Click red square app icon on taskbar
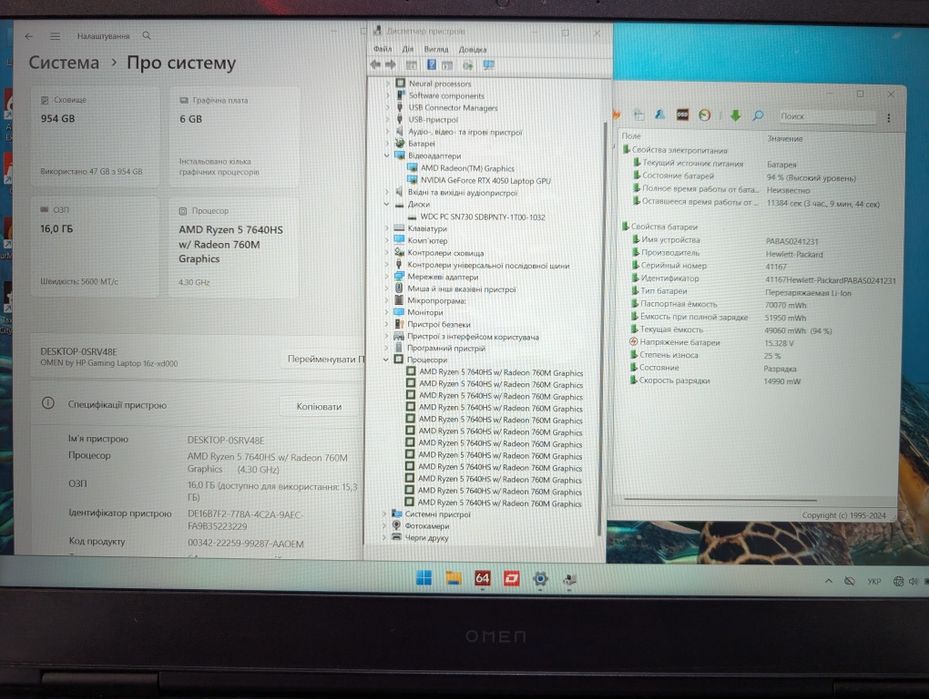The height and width of the screenshot is (699, 929). point(511,578)
